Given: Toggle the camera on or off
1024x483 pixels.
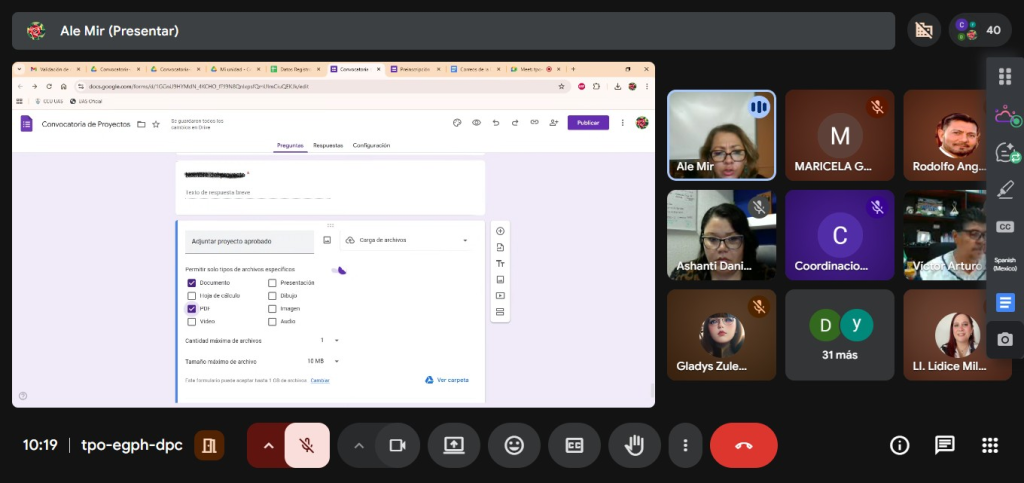Looking at the screenshot, I should point(397,446).
